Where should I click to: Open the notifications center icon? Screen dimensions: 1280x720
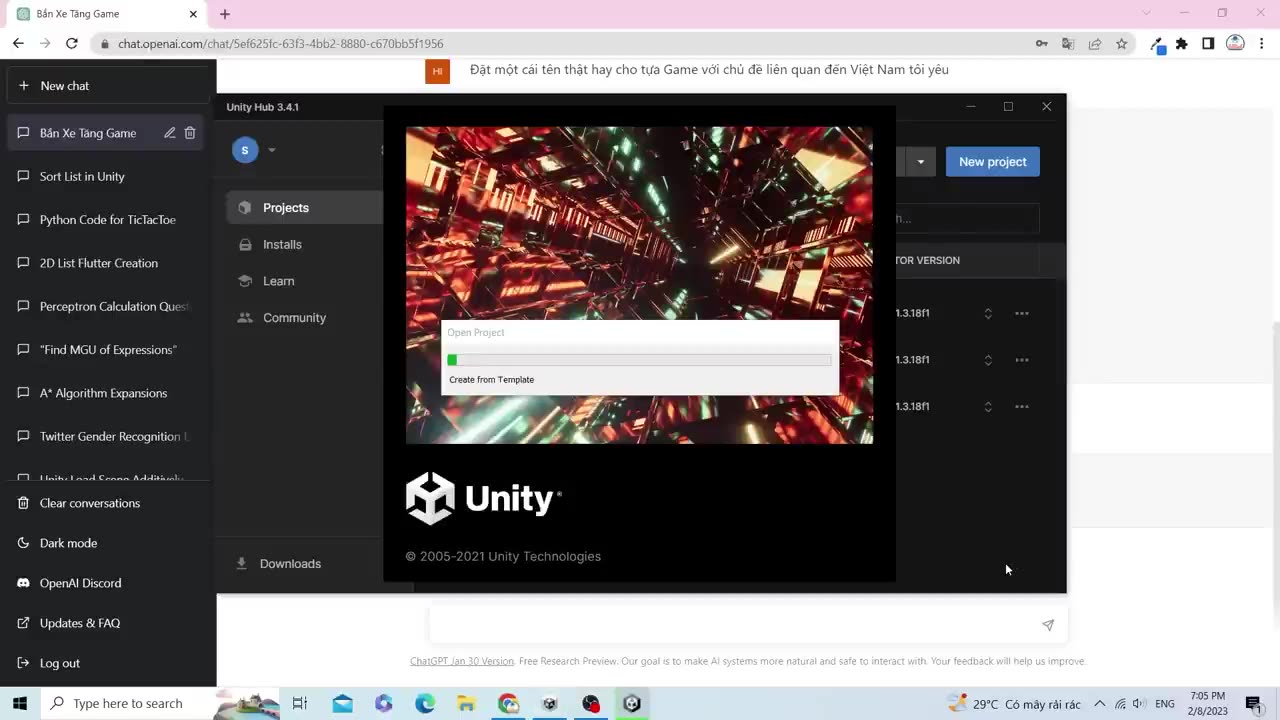(x=1253, y=704)
